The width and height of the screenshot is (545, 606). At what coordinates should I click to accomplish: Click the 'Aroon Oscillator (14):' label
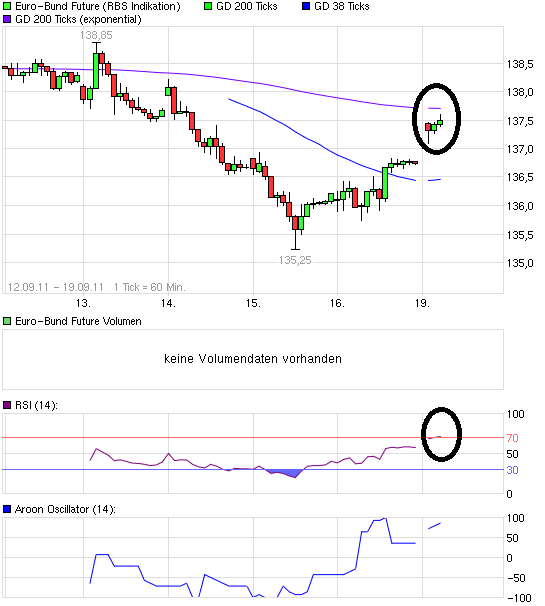(x=65, y=509)
